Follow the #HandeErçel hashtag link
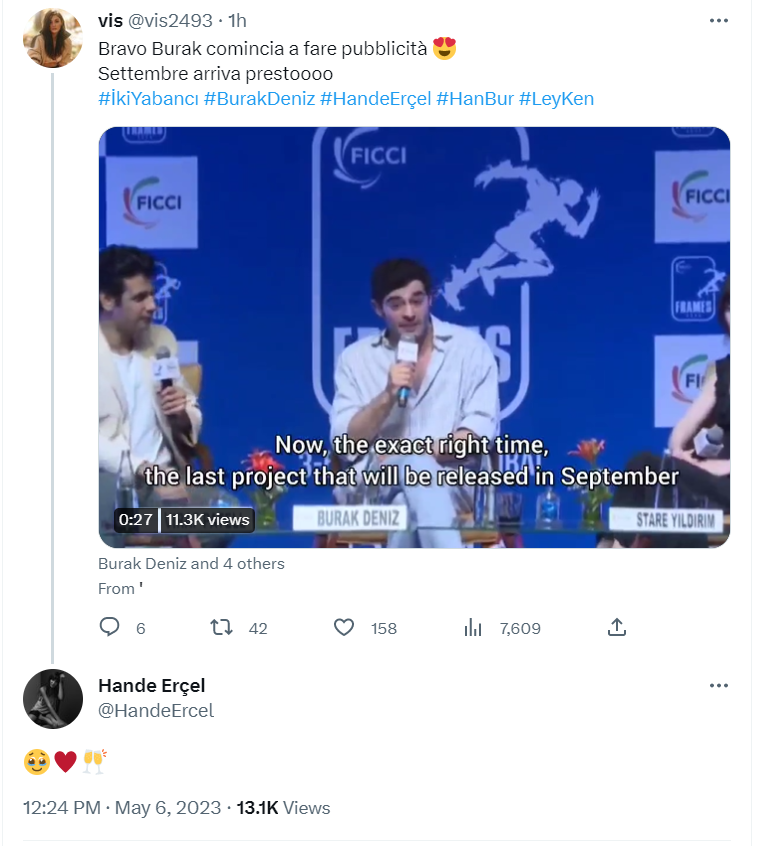 pyautogui.click(x=375, y=99)
